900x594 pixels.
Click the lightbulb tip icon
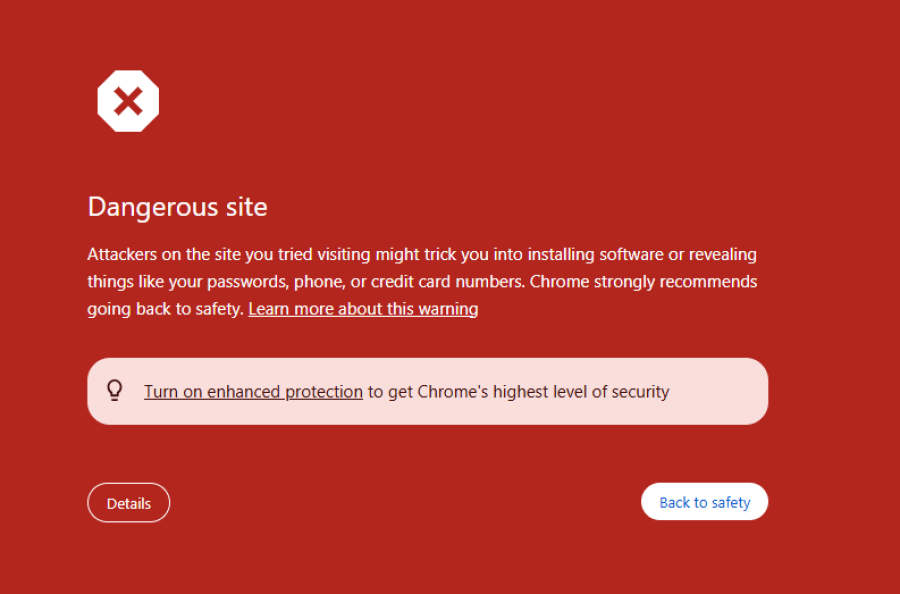115,391
